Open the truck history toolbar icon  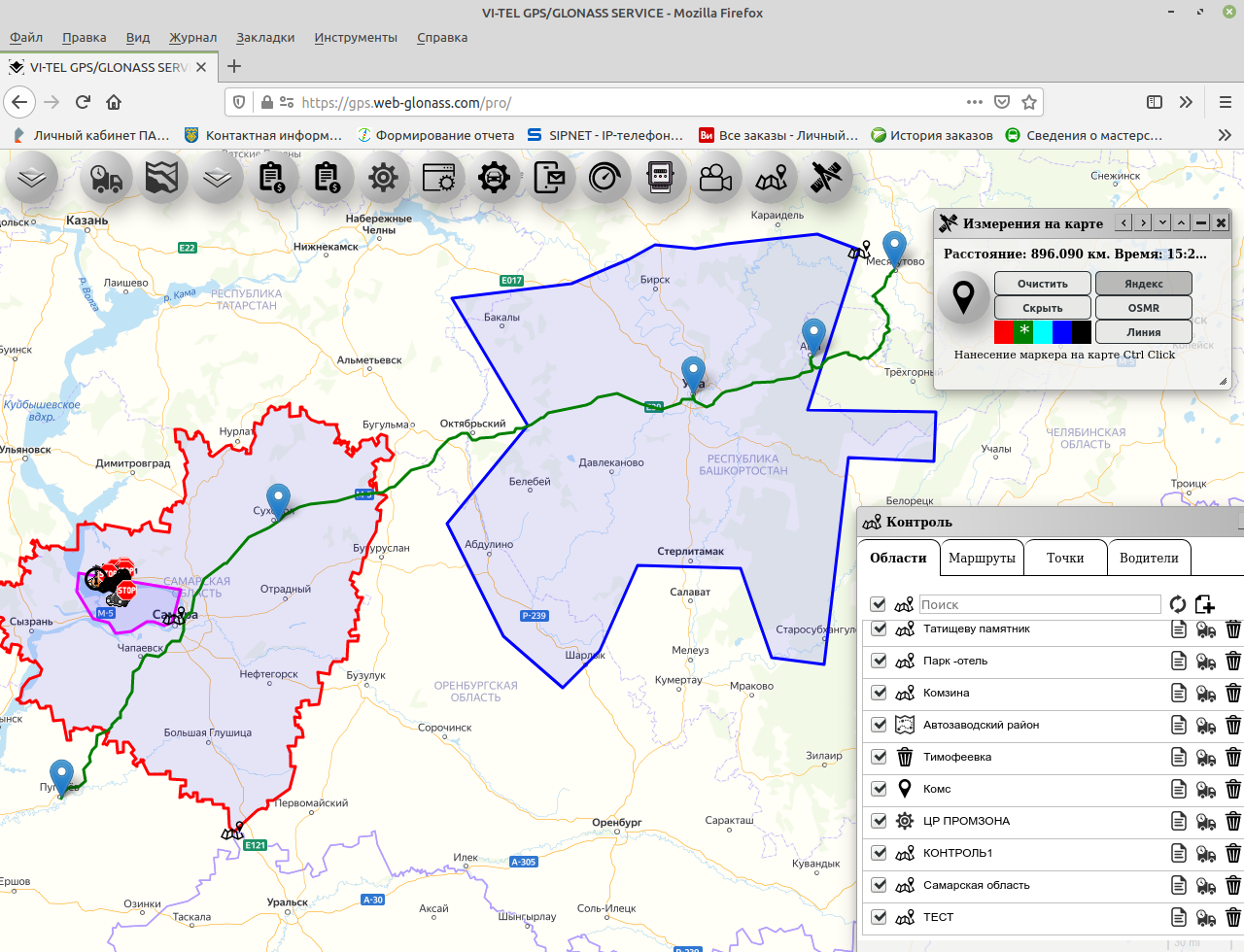click(106, 179)
